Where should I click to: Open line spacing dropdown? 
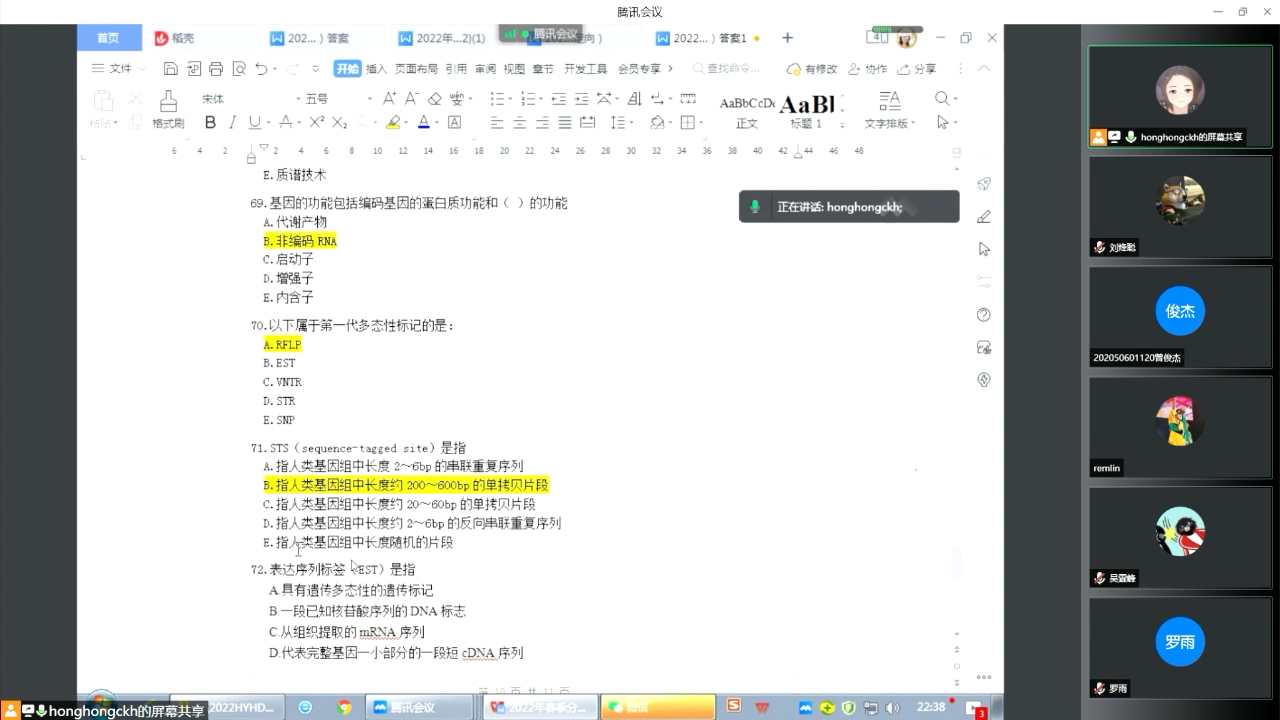tap(630, 123)
